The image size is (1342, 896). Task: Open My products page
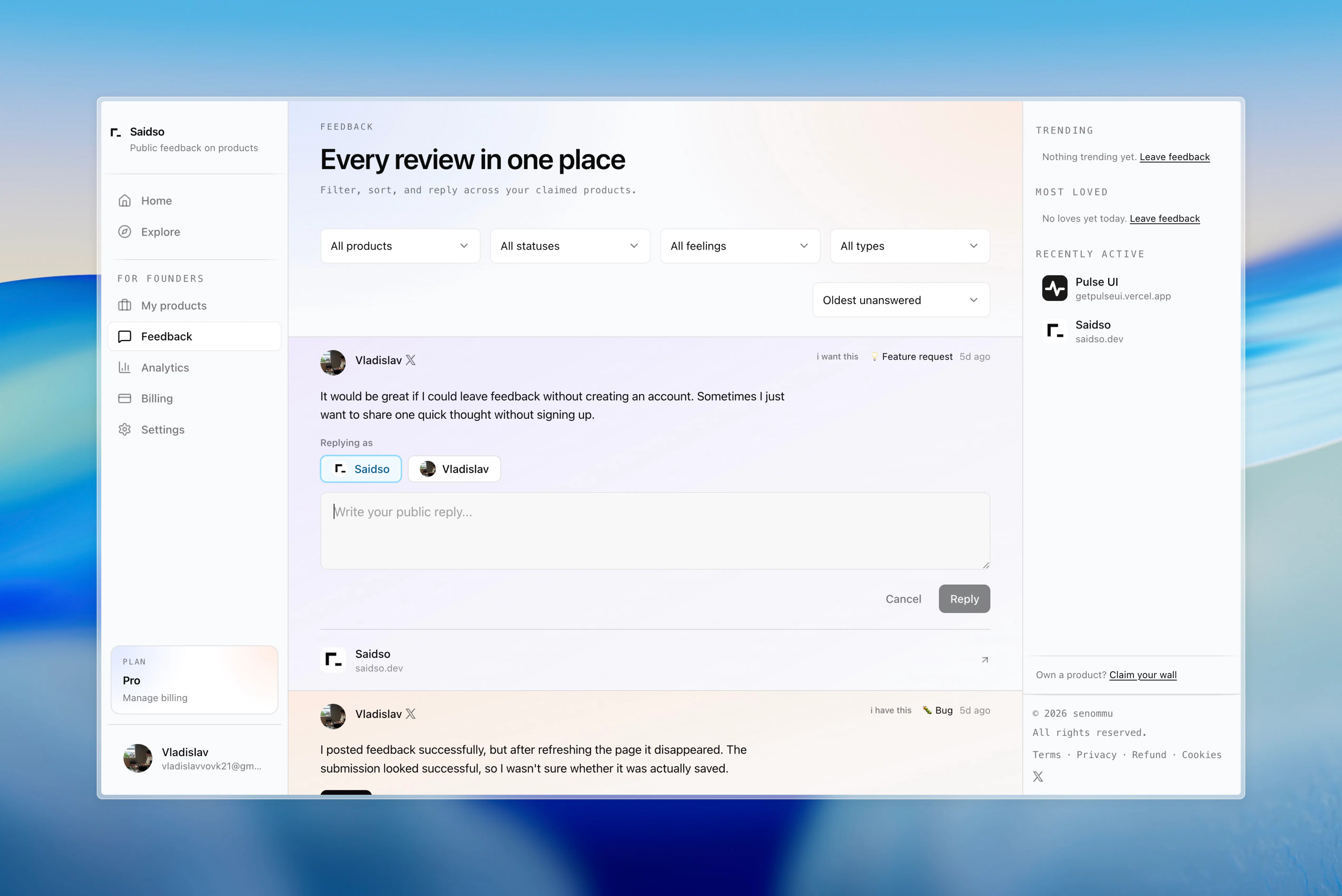pyautogui.click(x=194, y=305)
